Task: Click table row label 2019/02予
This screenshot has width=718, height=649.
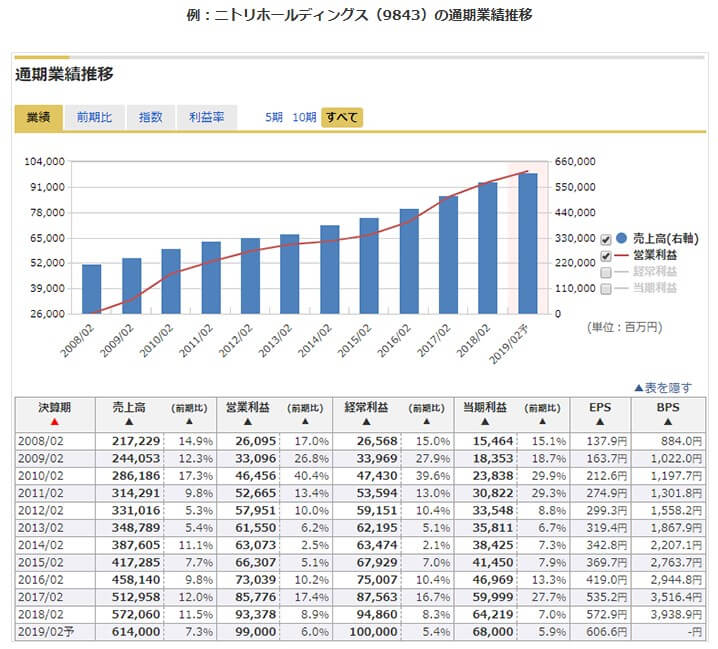Action: point(45,632)
